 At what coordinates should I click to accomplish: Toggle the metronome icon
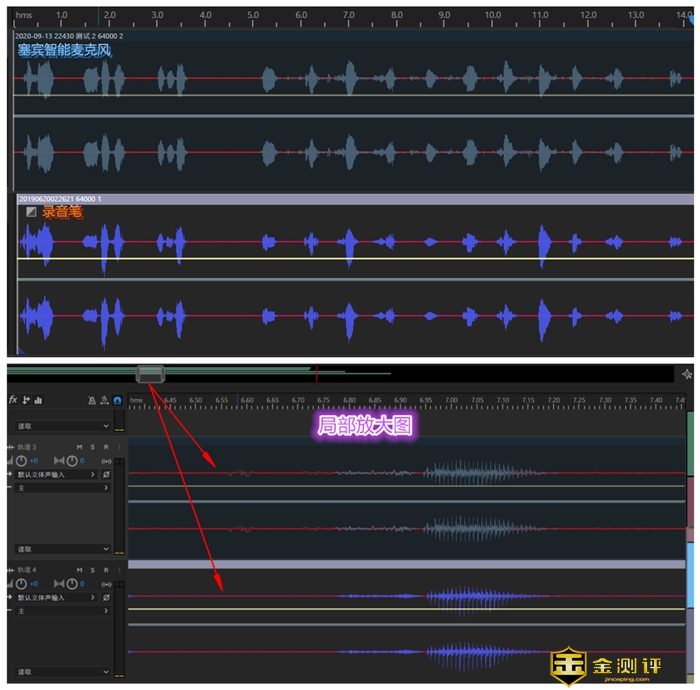coord(92,400)
